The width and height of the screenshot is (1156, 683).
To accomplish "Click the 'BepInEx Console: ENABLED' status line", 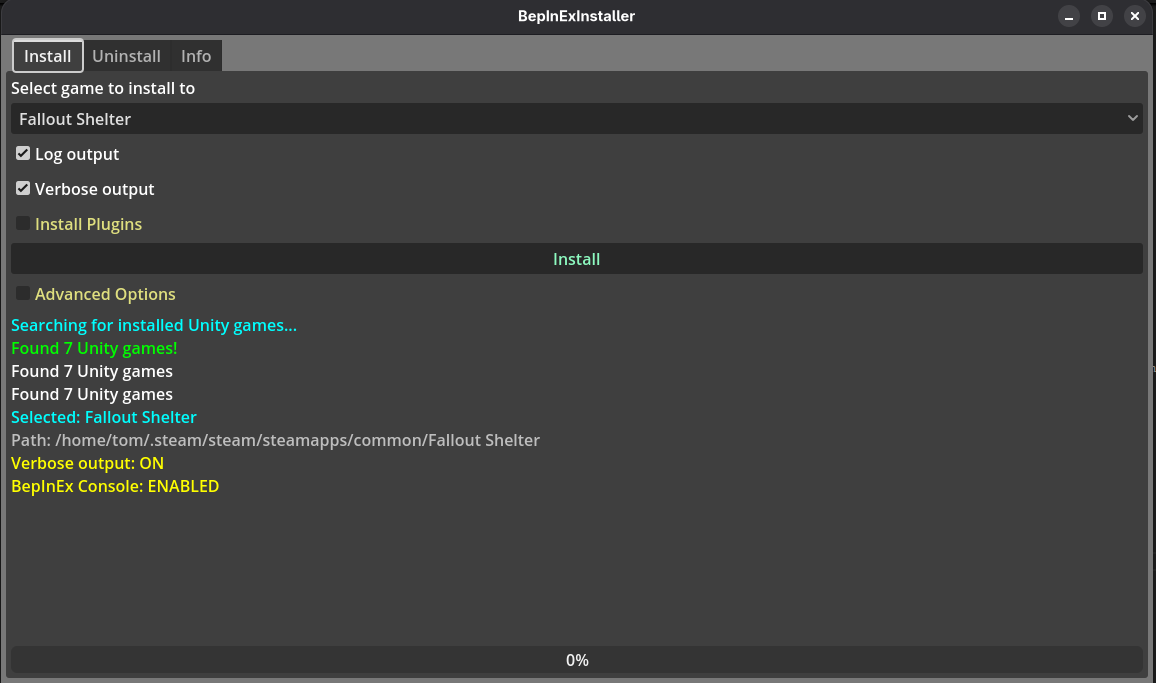I will coord(115,486).
